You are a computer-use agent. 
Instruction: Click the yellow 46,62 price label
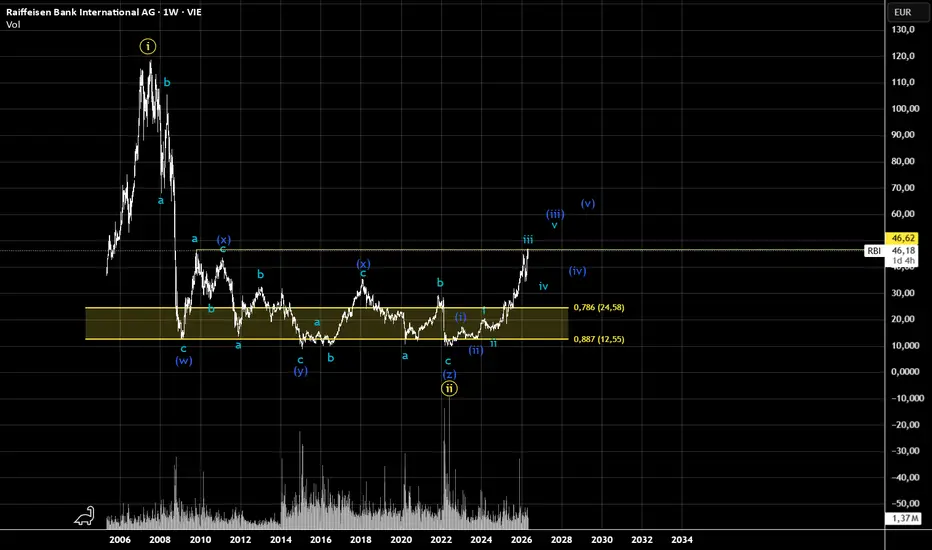902,238
